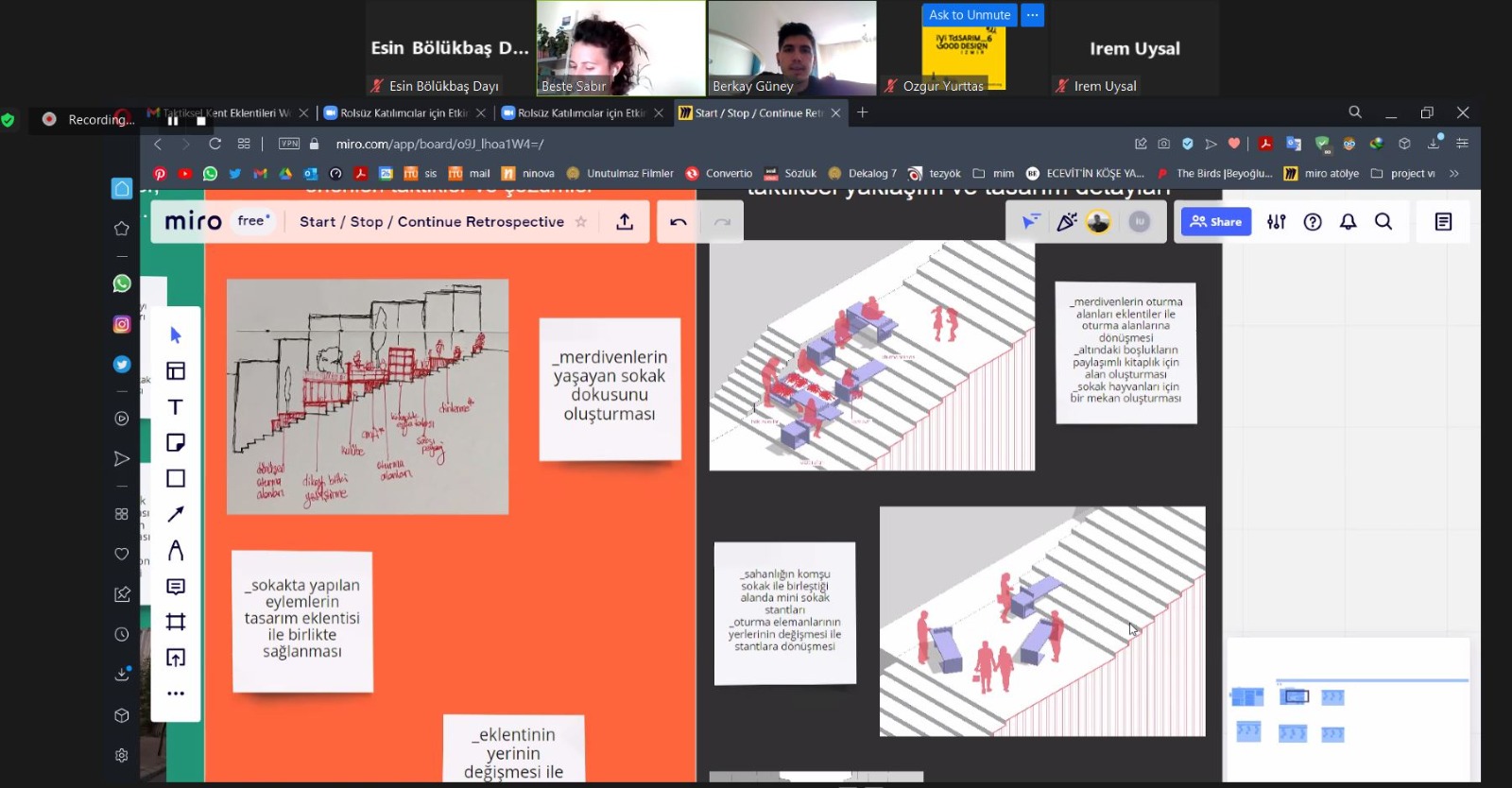Click the heart favorite icon in address bar

[1234, 144]
